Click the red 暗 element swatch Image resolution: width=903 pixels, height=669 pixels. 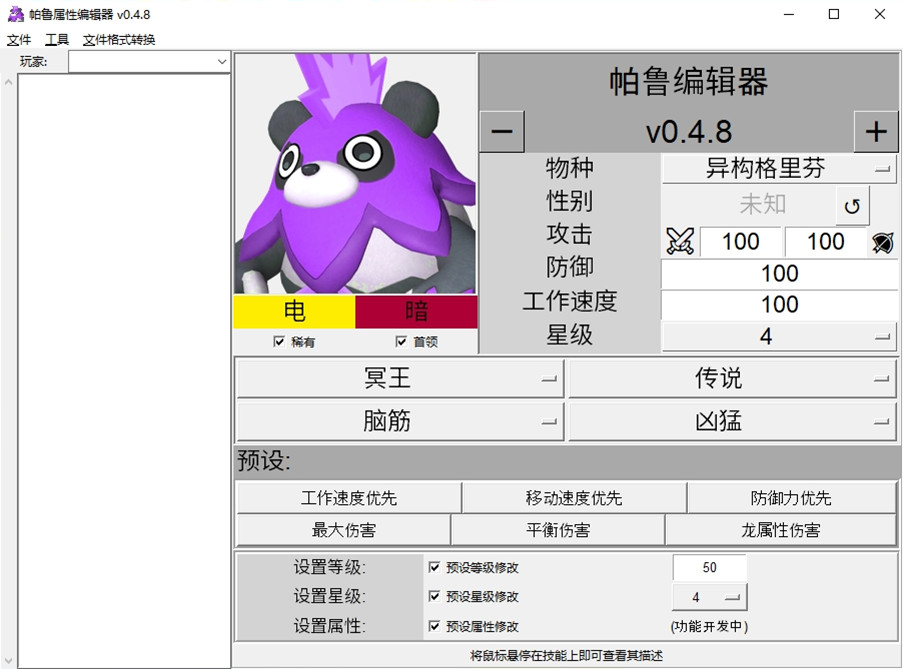click(x=416, y=311)
